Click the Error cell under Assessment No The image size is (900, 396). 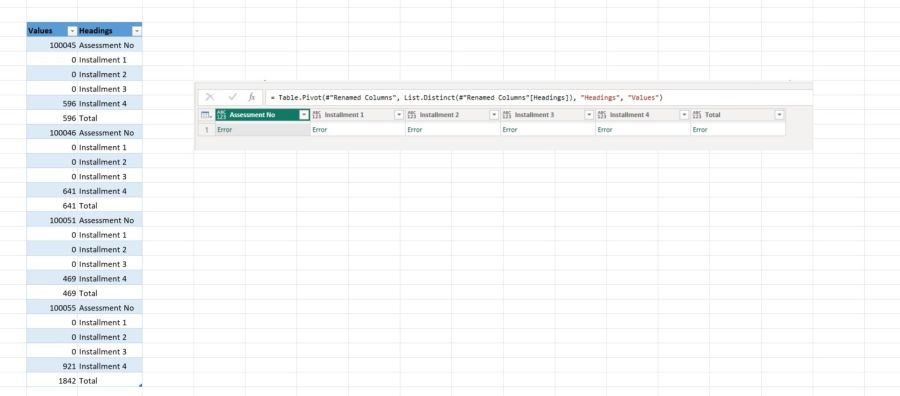click(263, 130)
